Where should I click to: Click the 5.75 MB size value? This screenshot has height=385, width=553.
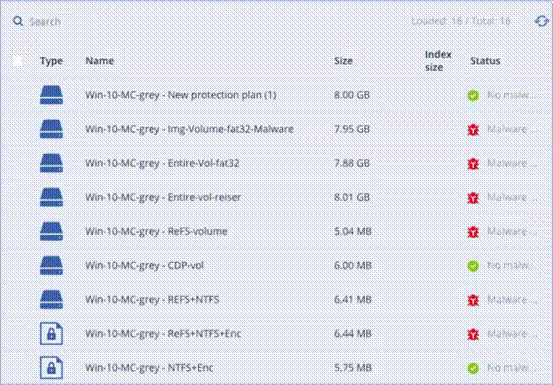(353, 367)
